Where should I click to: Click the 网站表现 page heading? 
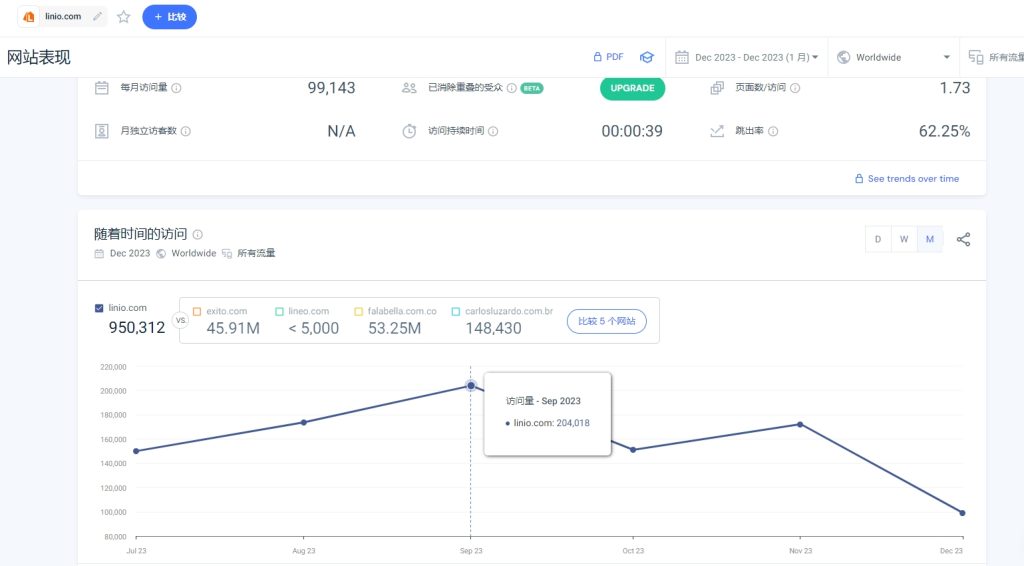pos(39,57)
